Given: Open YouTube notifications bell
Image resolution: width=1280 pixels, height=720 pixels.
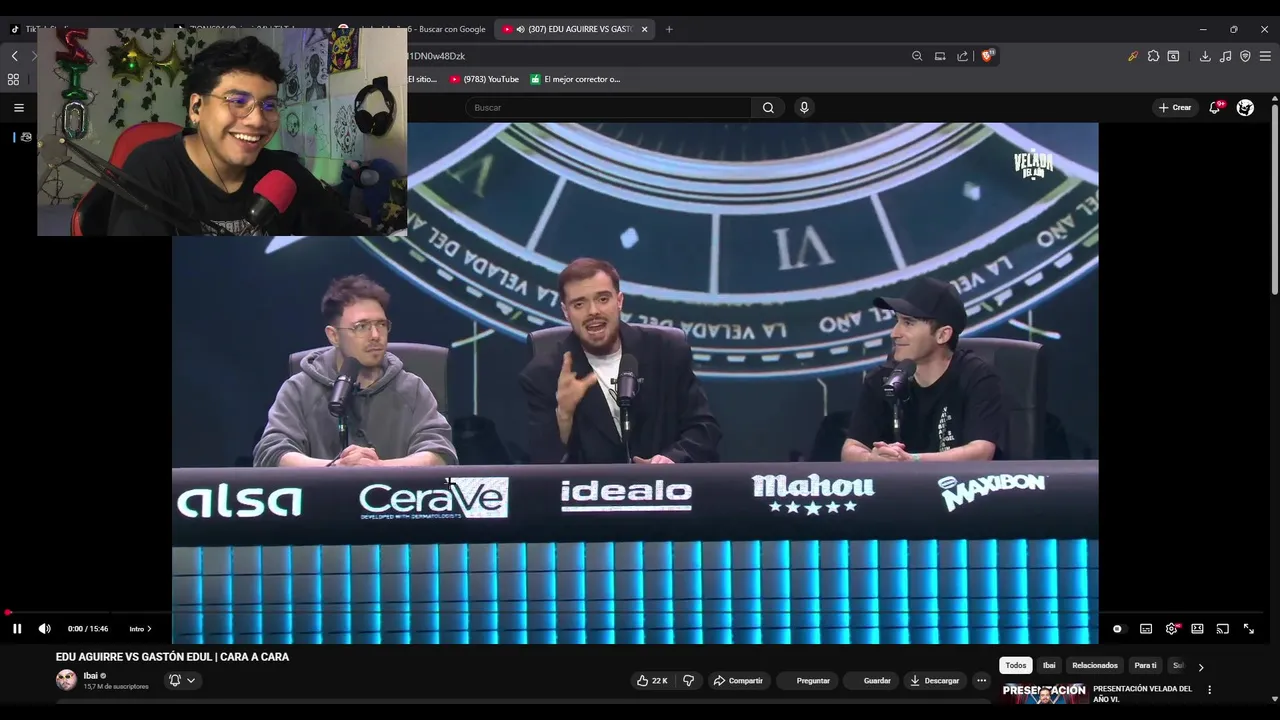Looking at the screenshot, I should (1215, 108).
